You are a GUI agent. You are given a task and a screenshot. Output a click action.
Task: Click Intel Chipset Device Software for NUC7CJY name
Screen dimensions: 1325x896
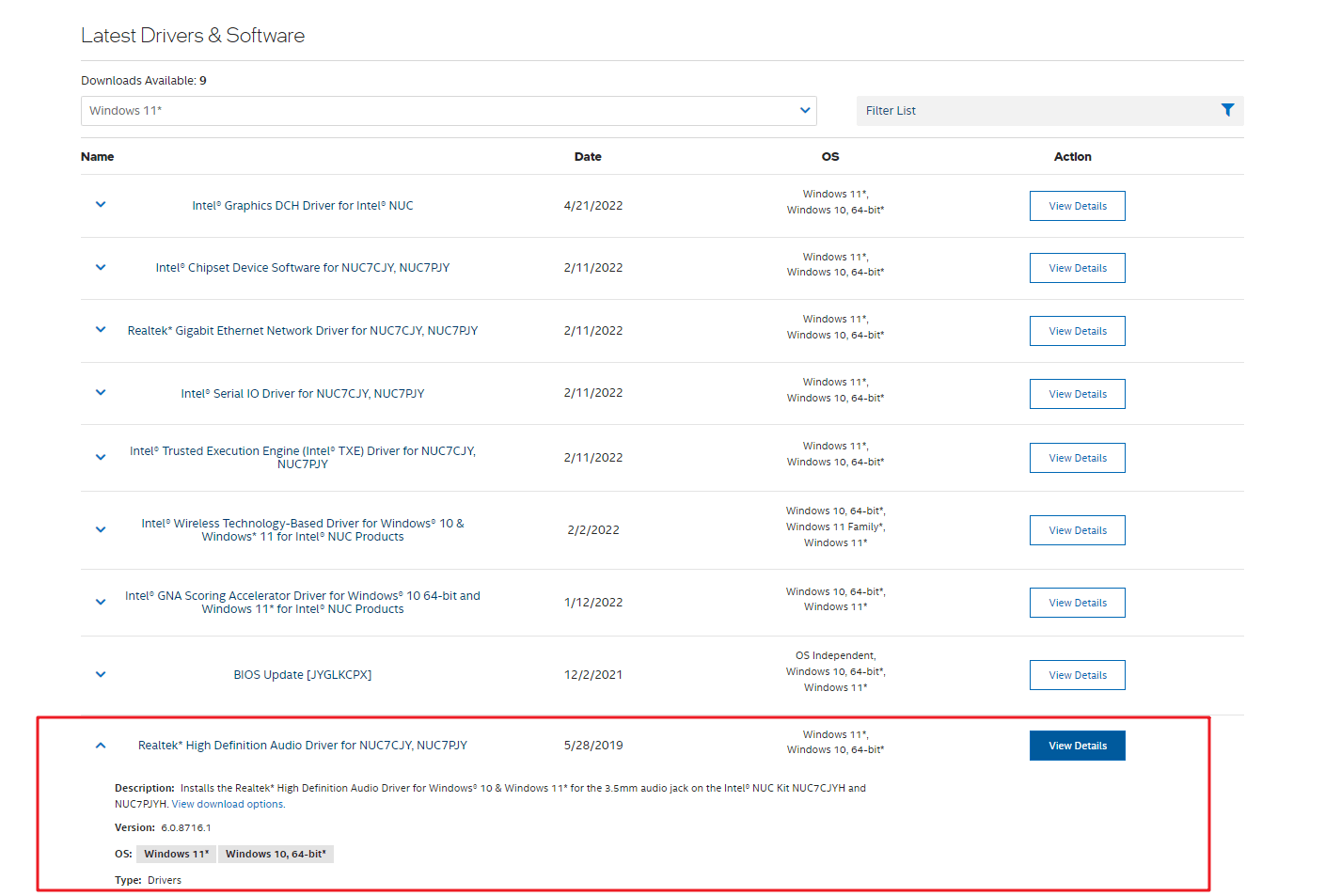pos(303,268)
